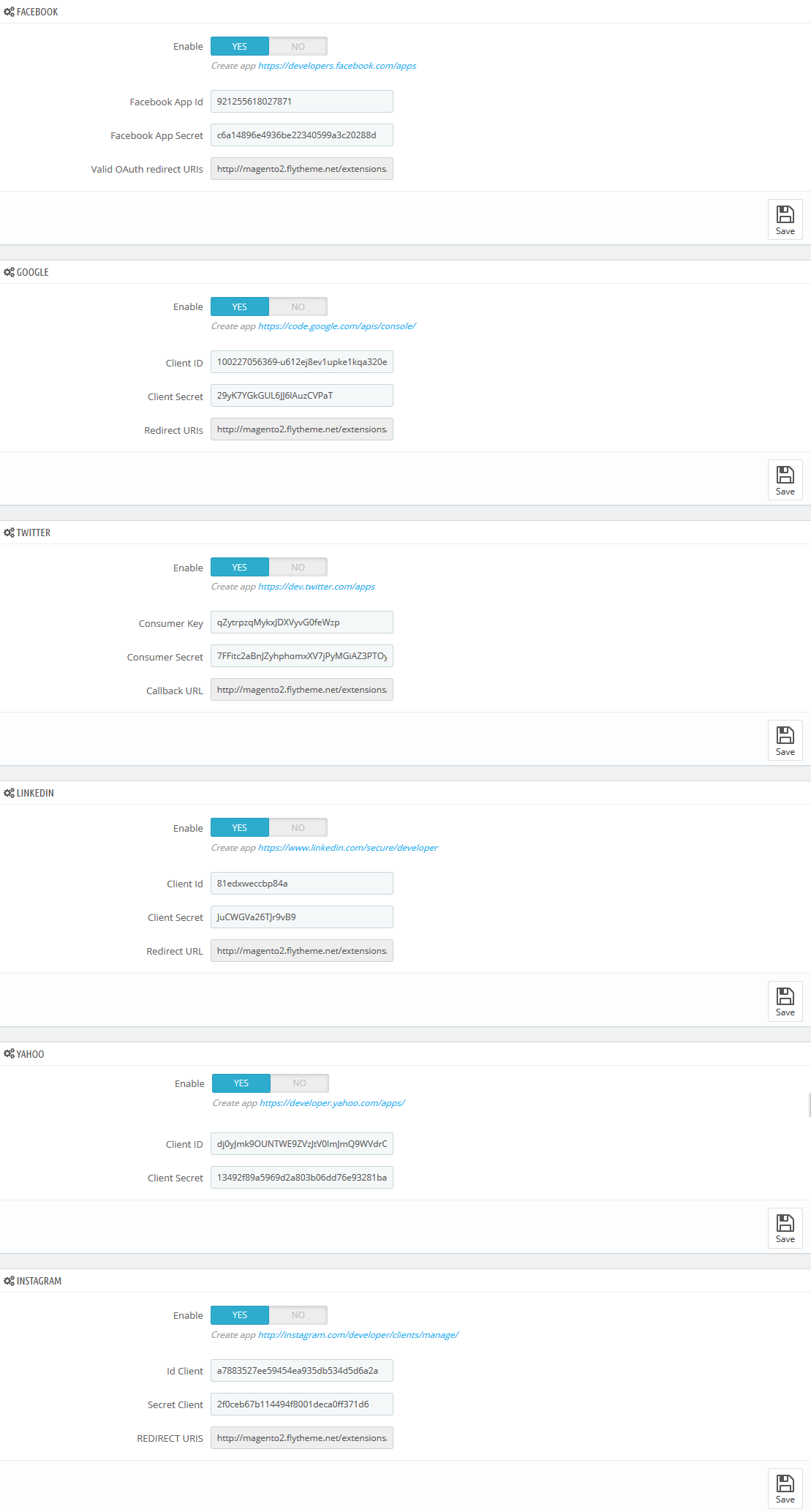Open the developers.facebook.com/apps link
811x1512 pixels.
click(x=337, y=66)
